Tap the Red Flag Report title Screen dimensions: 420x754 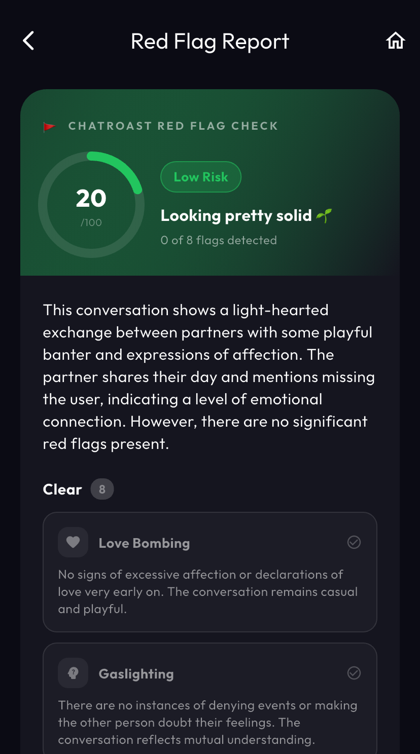coord(210,41)
